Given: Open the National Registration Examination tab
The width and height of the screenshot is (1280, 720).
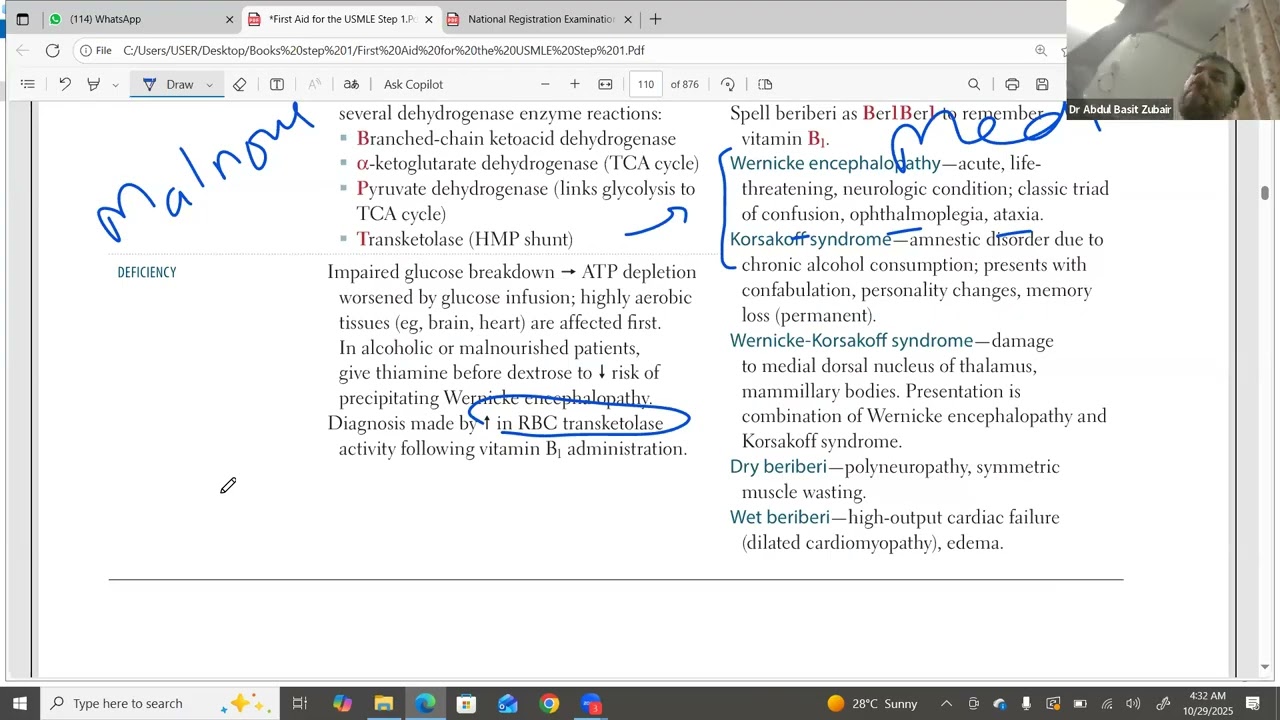Looking at the screenshot, I should pos(540,19).
